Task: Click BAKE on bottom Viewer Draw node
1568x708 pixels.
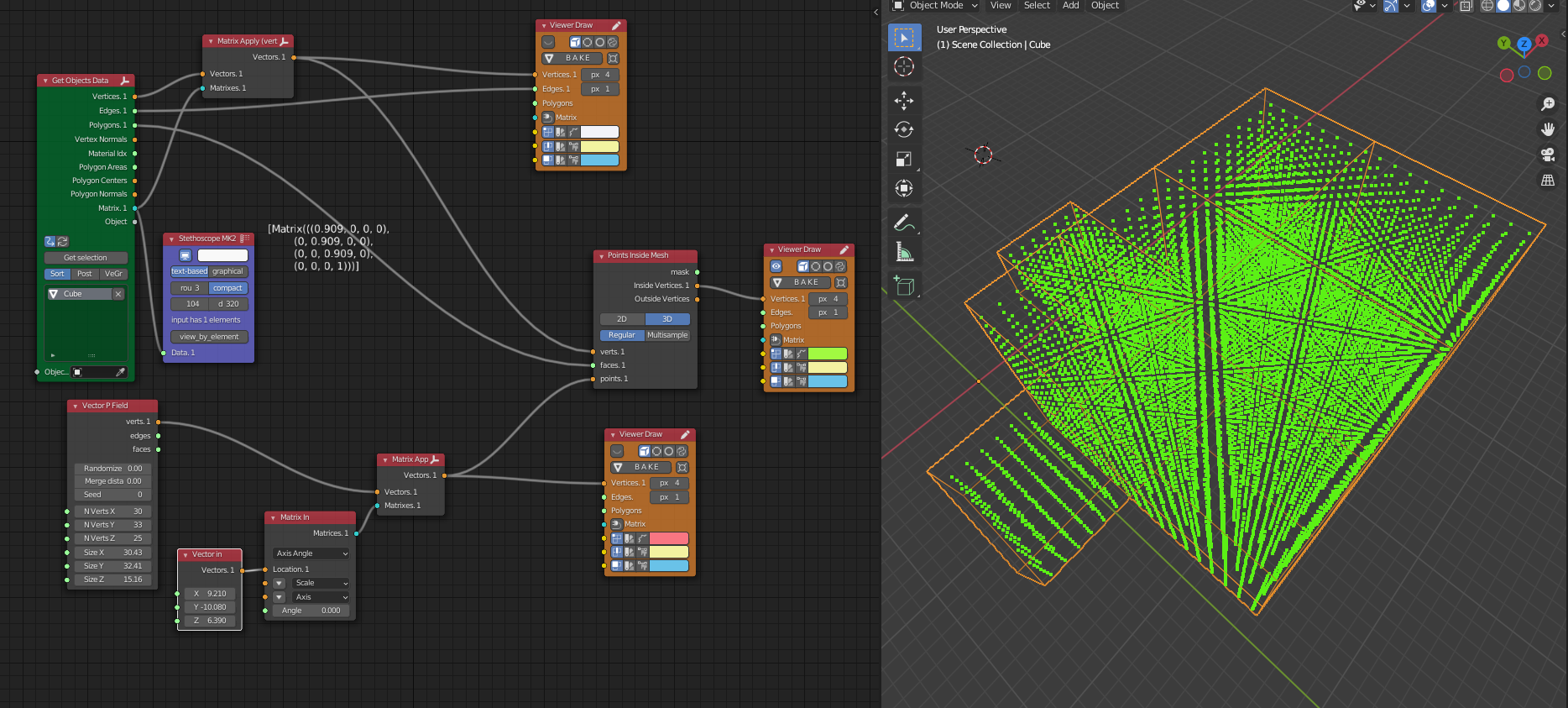Action: tap(641, 467)
